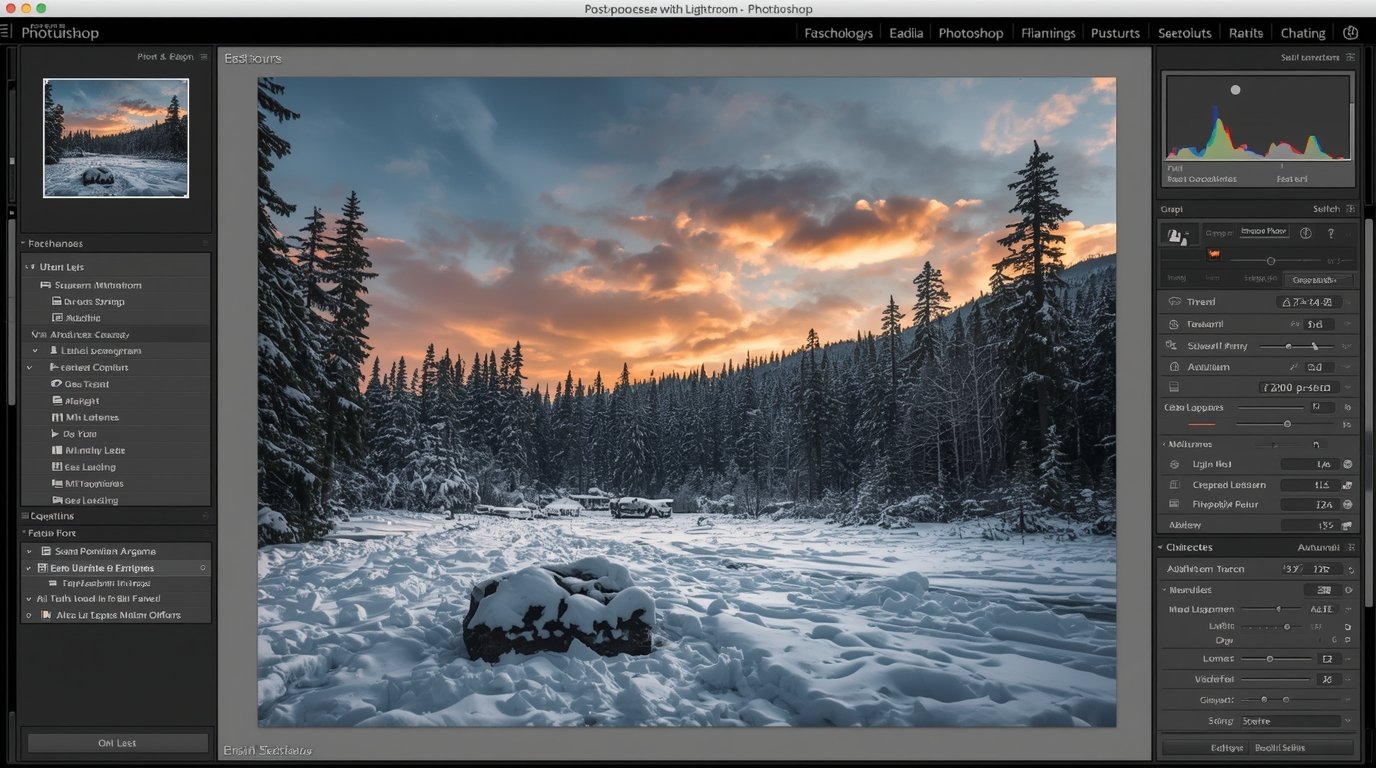Select the globe icon in the macOS menu bar
Image resolution: width=1376 pixels, height=768 pixels.
point(1351,32)
